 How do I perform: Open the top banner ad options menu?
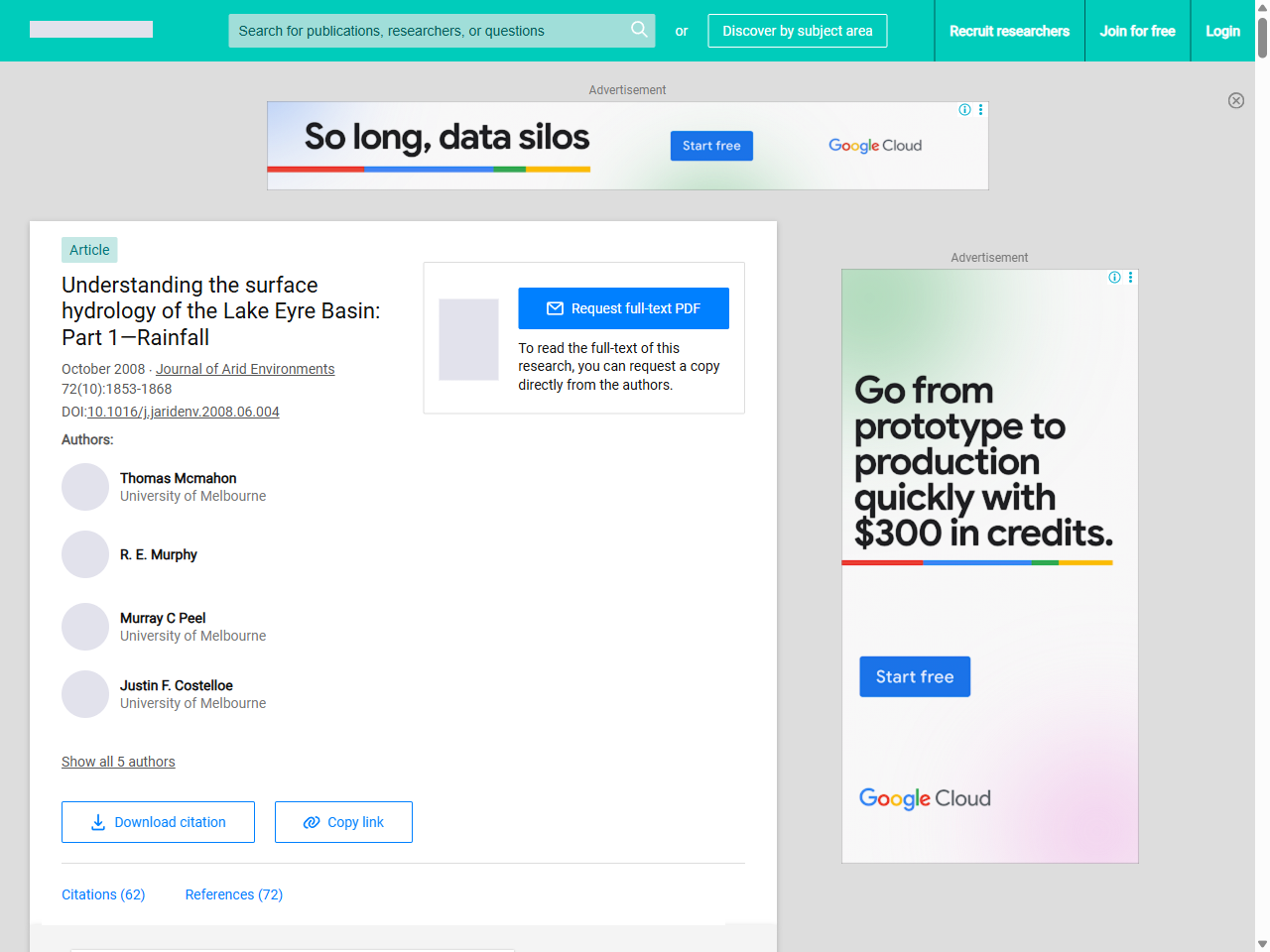(980, 110)
